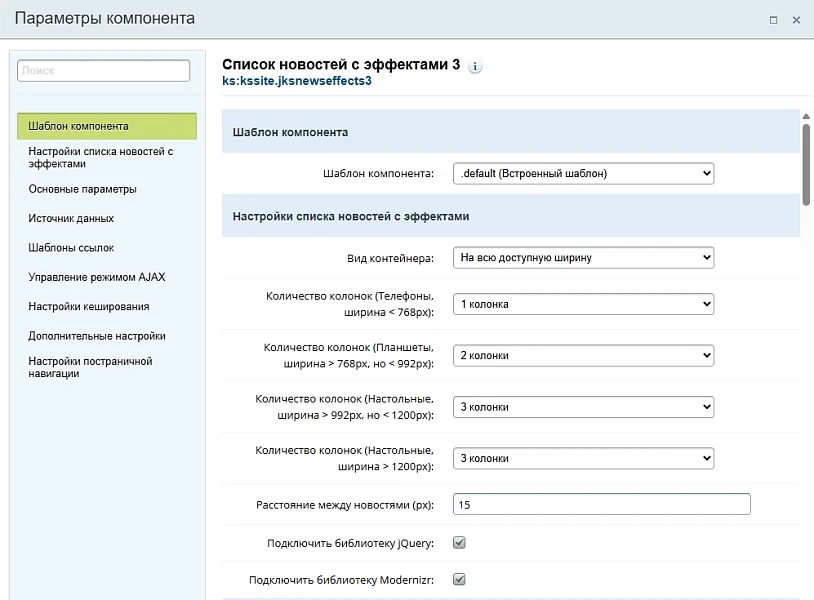Click the vertical scrollbar thumb of the settings pane

[x=806, y=163]
